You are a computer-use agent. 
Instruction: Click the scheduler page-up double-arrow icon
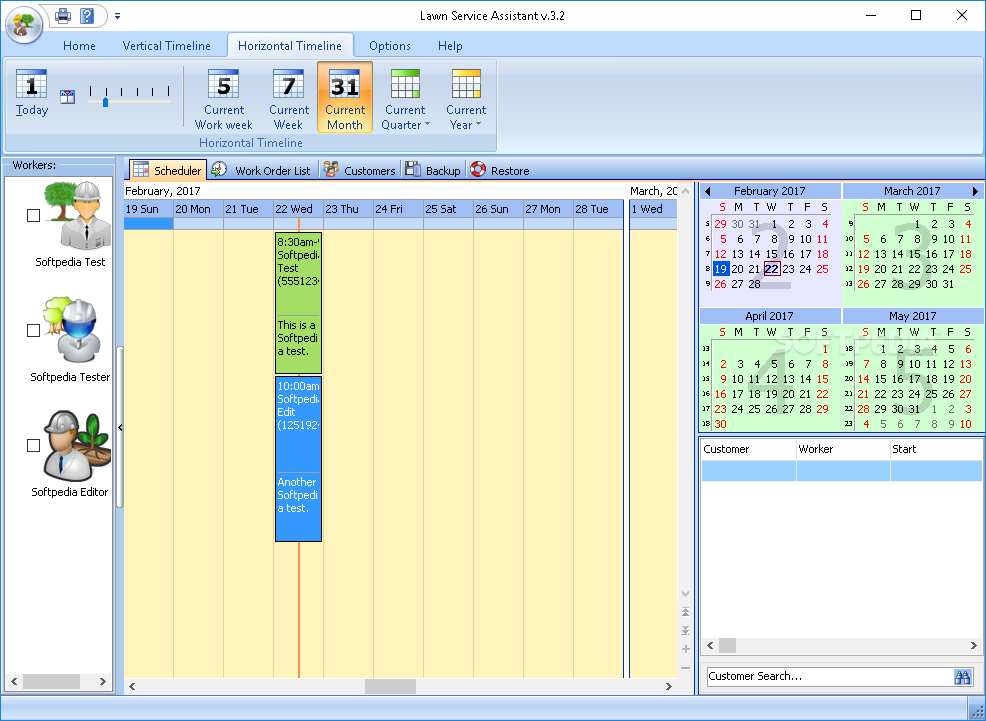tap(685, 612)
